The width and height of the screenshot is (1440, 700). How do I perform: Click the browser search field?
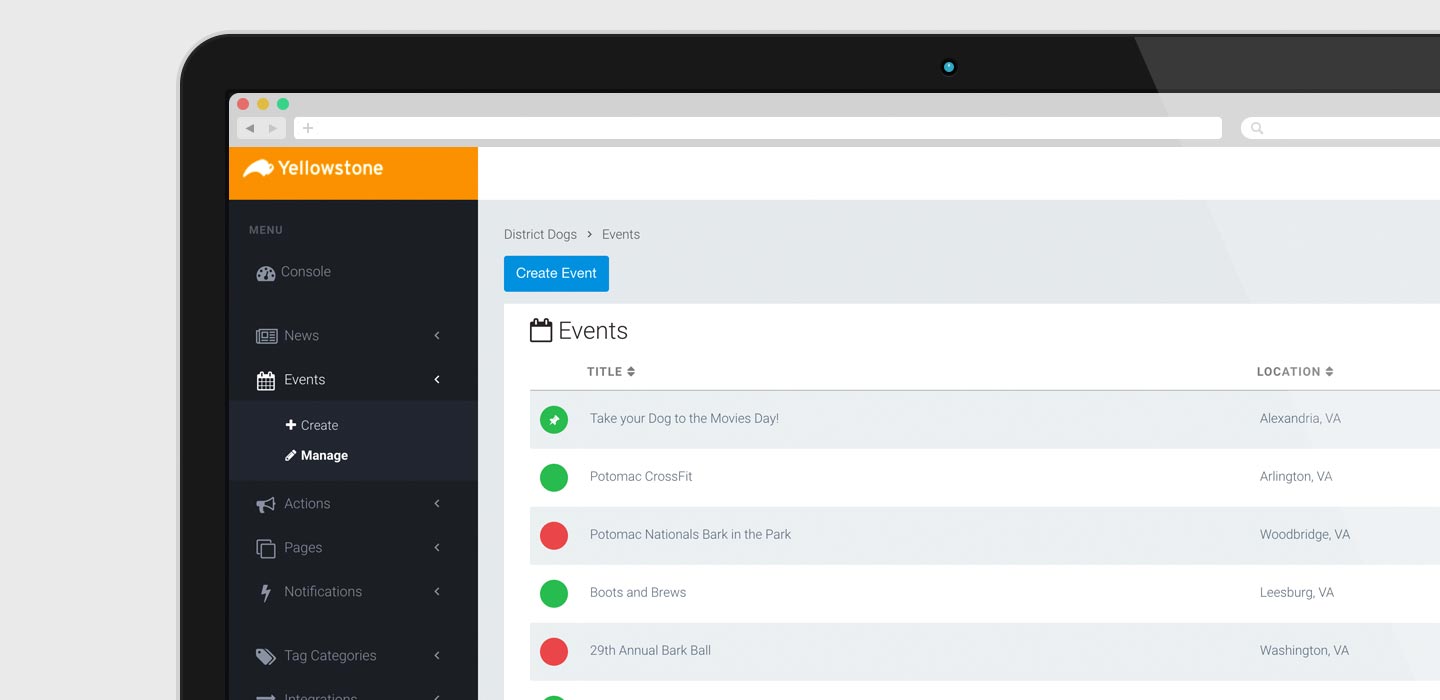click(x=1340, y=128)
